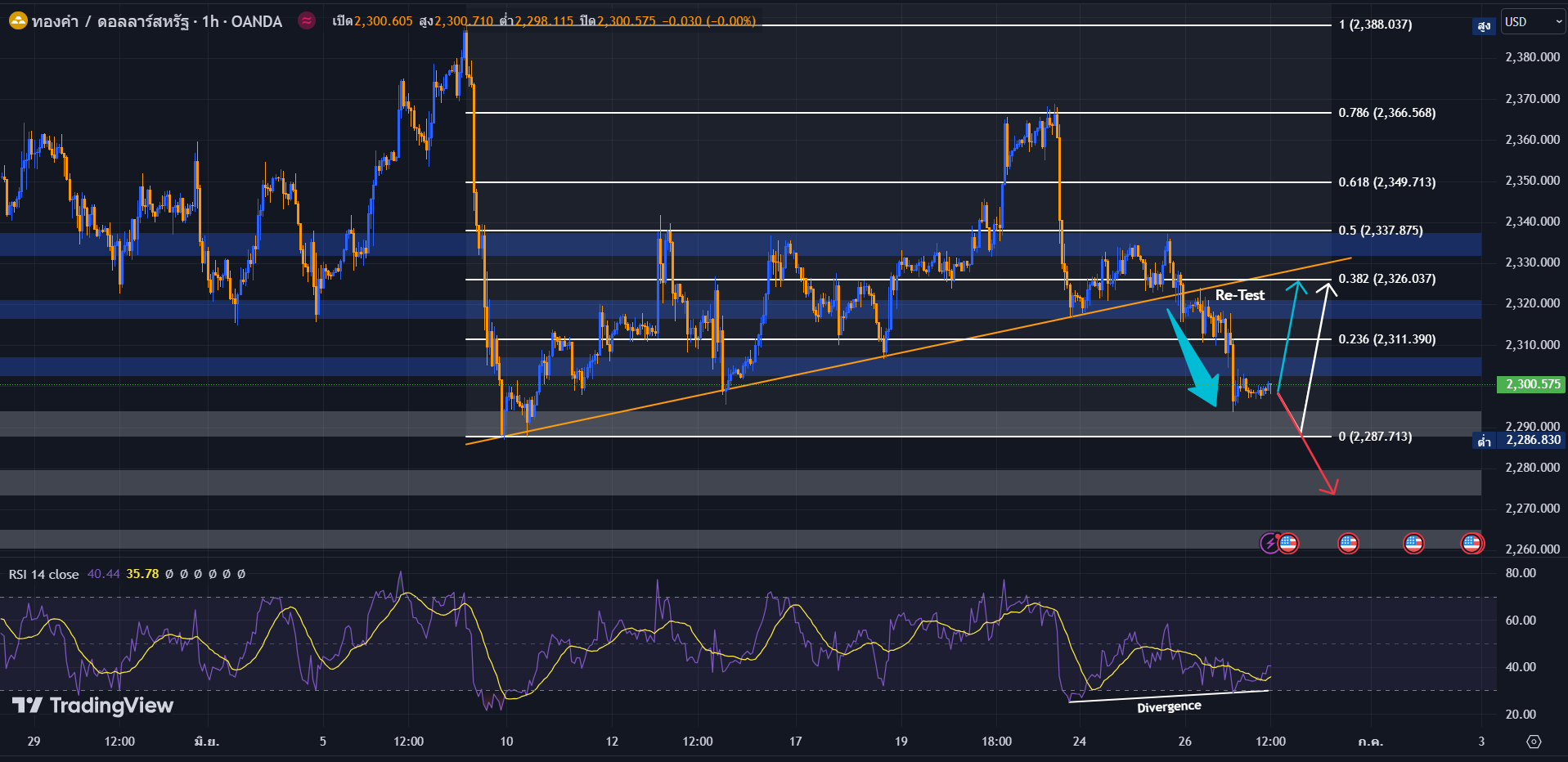Click the TradingView logo
This screenshot has height=762, width=1568.
point(92,706)
